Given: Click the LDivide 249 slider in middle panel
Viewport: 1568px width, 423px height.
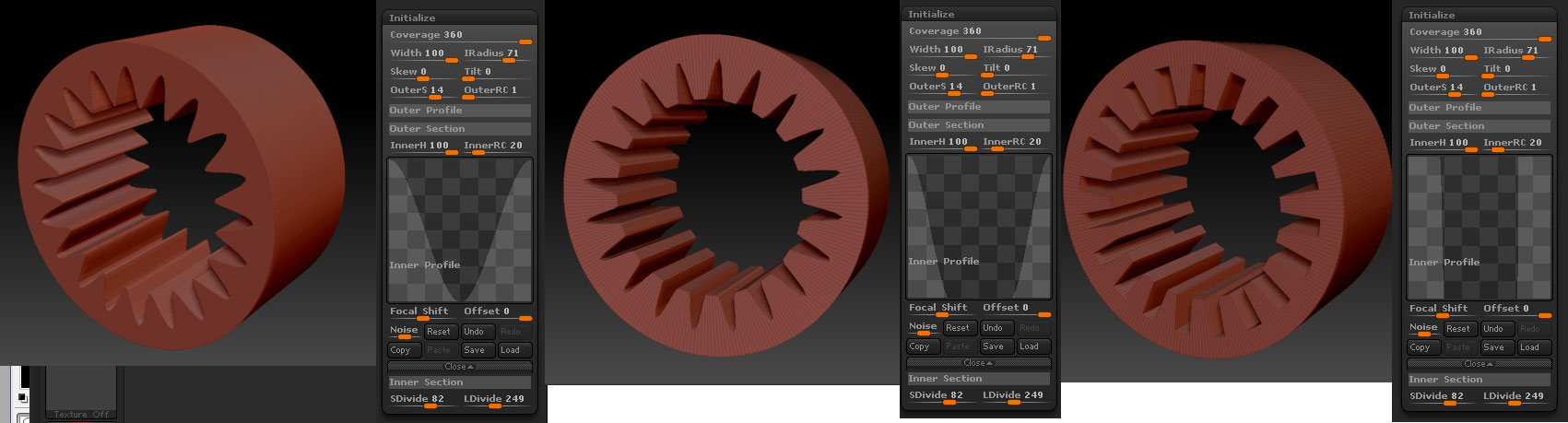Looking at the screenshot, I should 1014,395.
